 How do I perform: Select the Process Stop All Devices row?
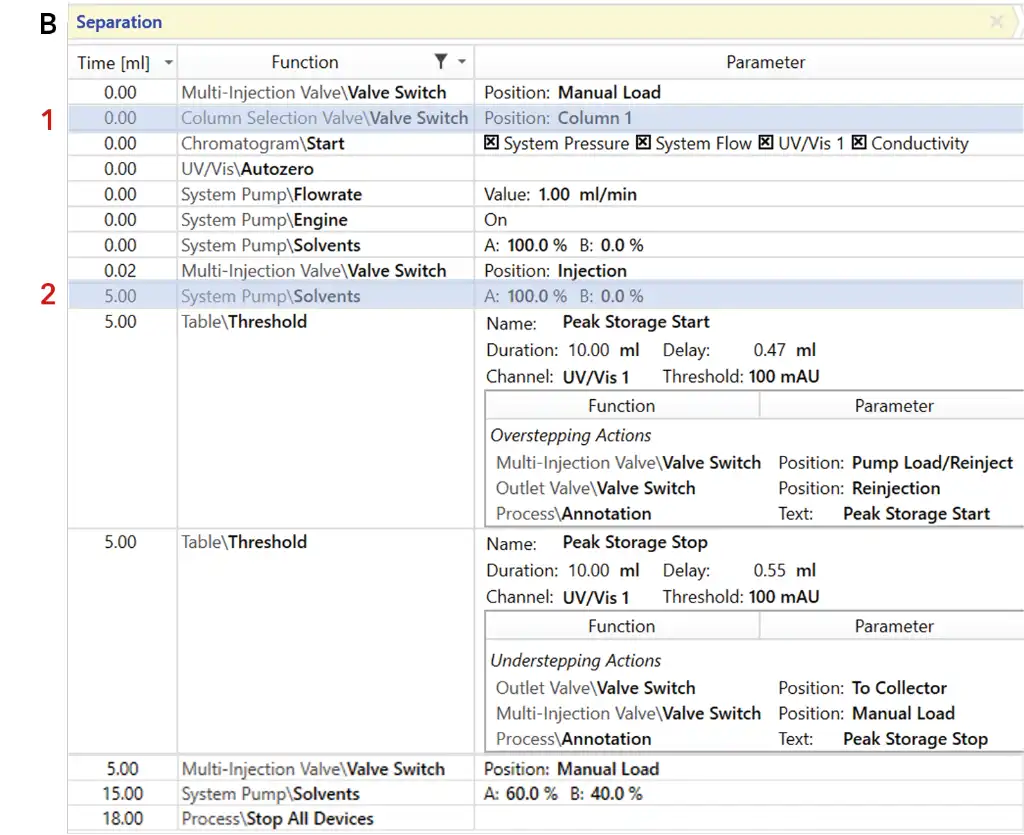(x=277, y=819)
